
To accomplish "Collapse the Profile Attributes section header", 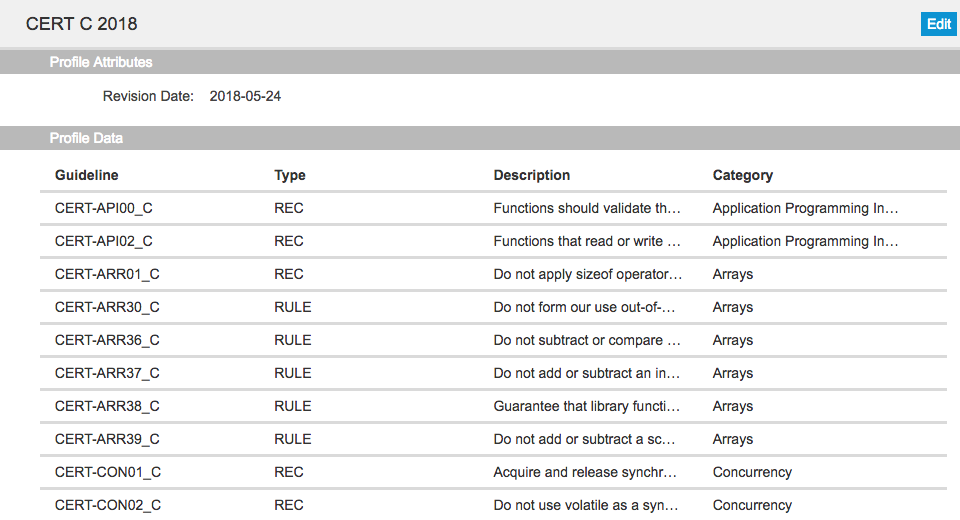I will tap(480, 62).
